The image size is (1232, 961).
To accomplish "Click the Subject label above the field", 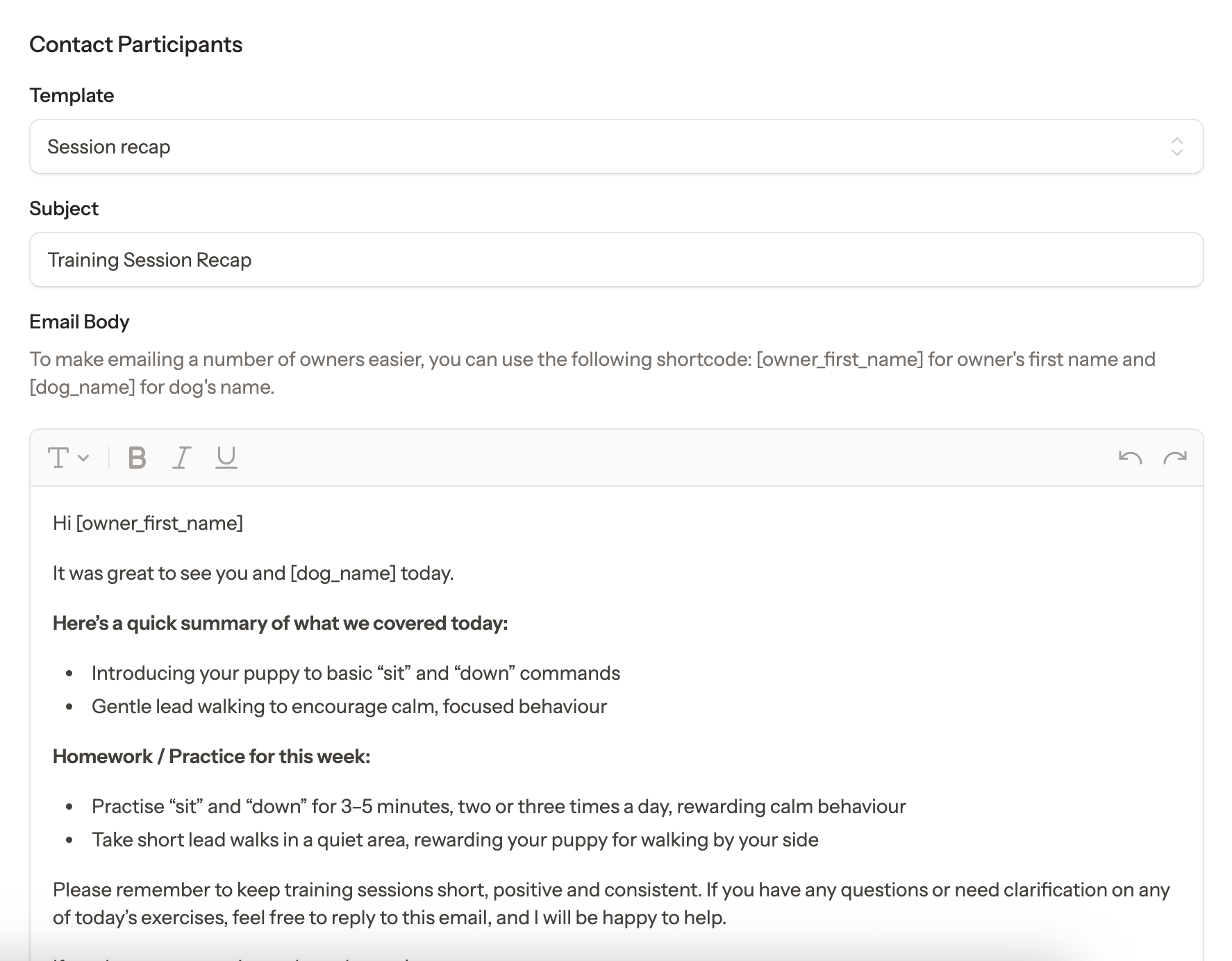I will pyautogui.click(x=64, y=208).
